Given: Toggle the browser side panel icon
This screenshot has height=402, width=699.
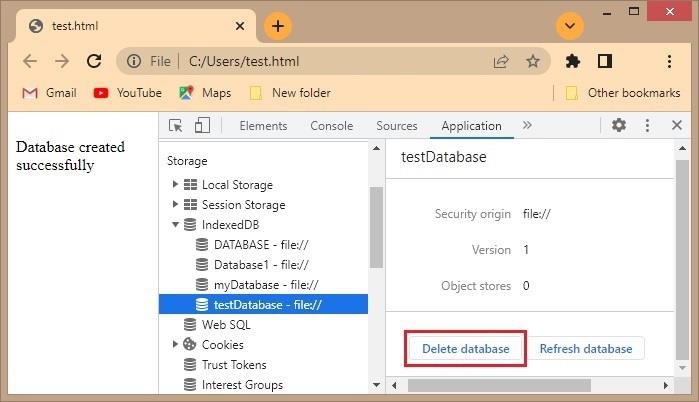Looking at the screenshot, I should (x=604, y=61).
